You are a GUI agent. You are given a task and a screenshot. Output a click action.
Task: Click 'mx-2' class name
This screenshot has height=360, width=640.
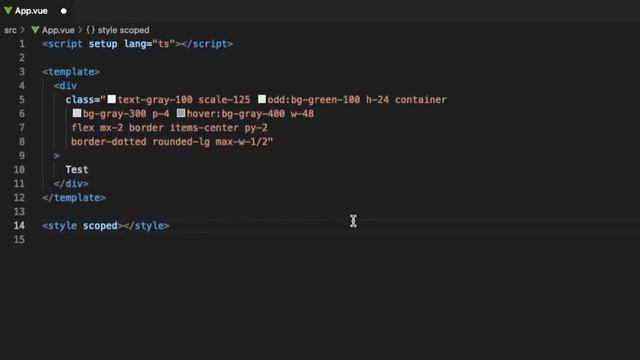[x=111, y=128]
